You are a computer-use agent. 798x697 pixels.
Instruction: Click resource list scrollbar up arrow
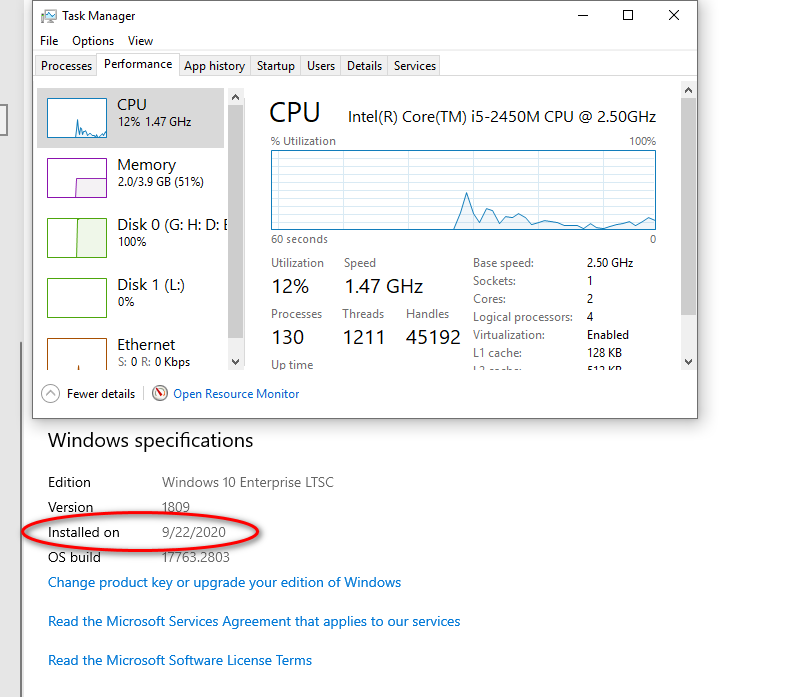[x=235, y=97]
